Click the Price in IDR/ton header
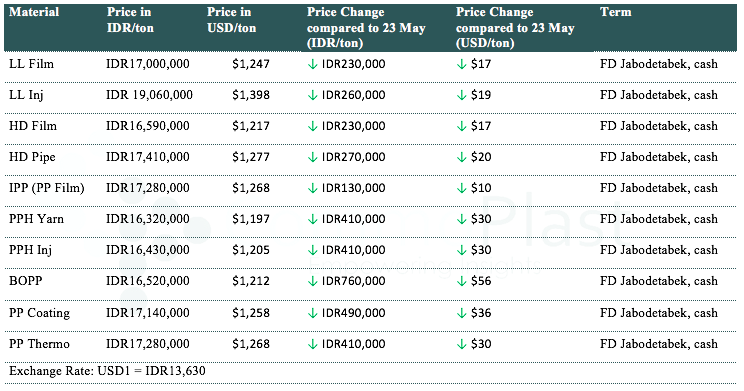The width and height of the screenshot is (744, 391). (130, 20)
